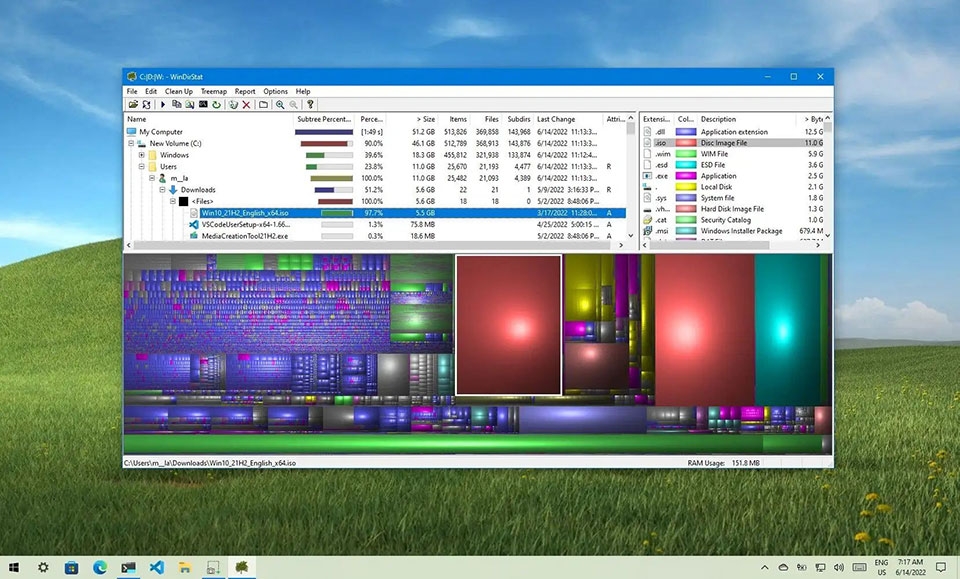
Task: Click the Command Prompt Here toolbar icon
Action: 203,104
